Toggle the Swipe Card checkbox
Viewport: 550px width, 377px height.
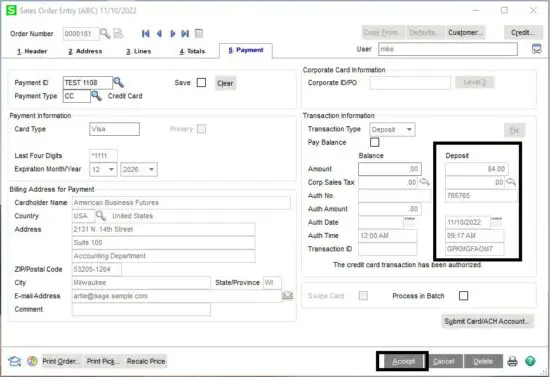pos(363,296)
